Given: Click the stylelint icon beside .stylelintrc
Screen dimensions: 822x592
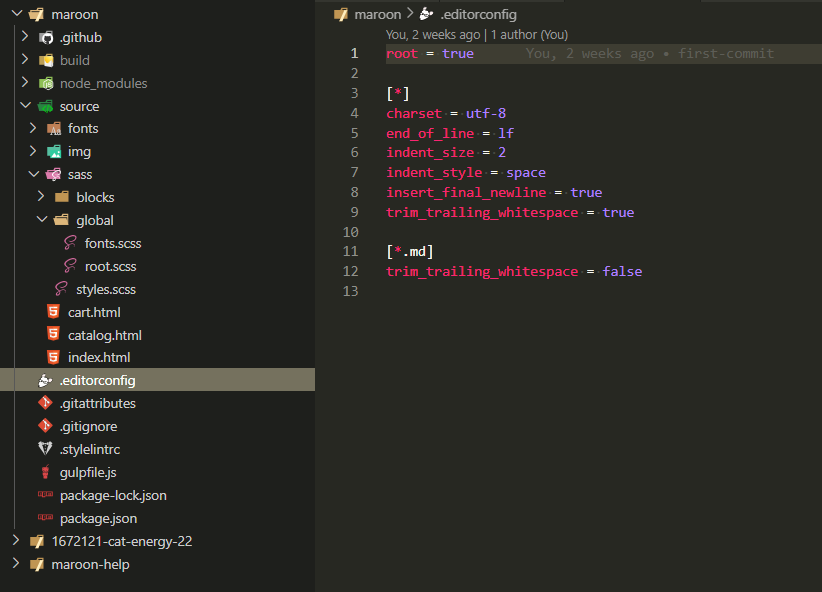Looking at the screenshot, I should [x=46, y=449].
